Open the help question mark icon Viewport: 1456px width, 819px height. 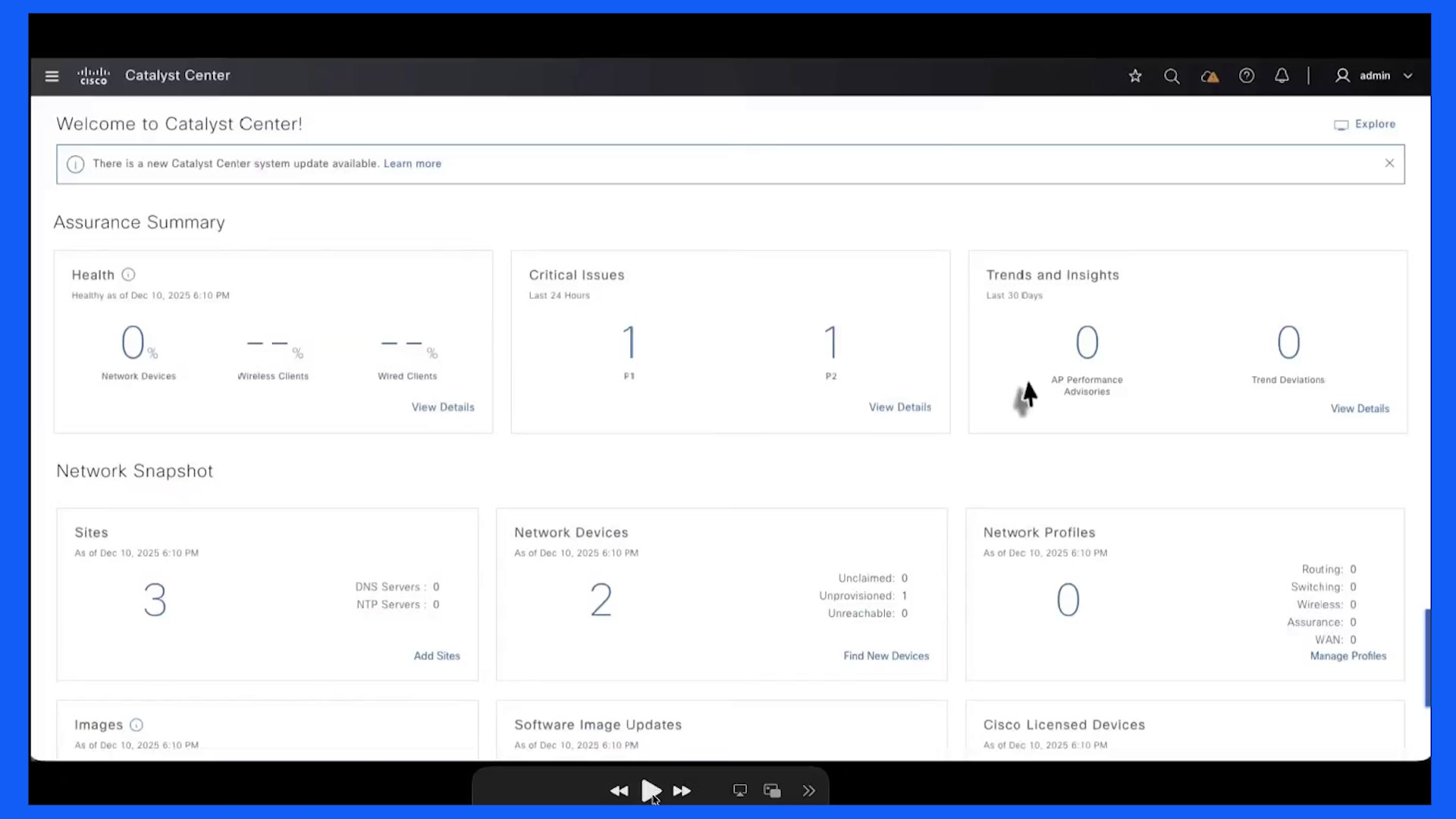pos(1247,76)
